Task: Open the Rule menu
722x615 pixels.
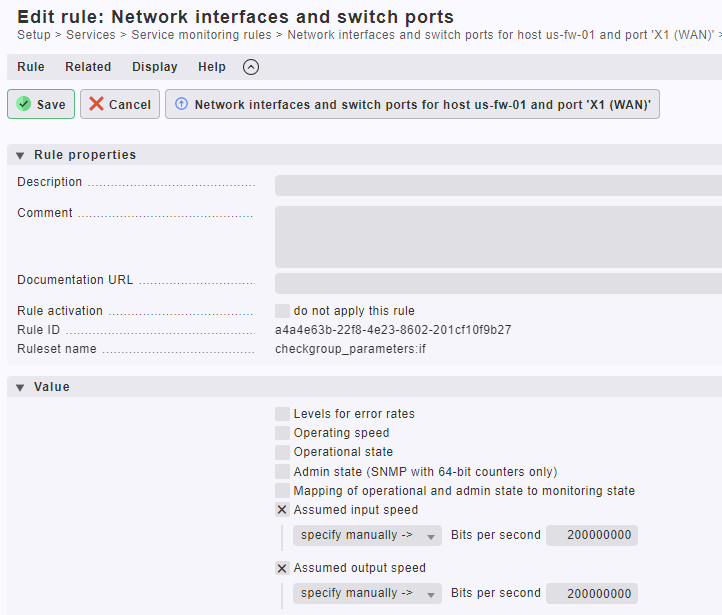Action: (x=31, y=67)
